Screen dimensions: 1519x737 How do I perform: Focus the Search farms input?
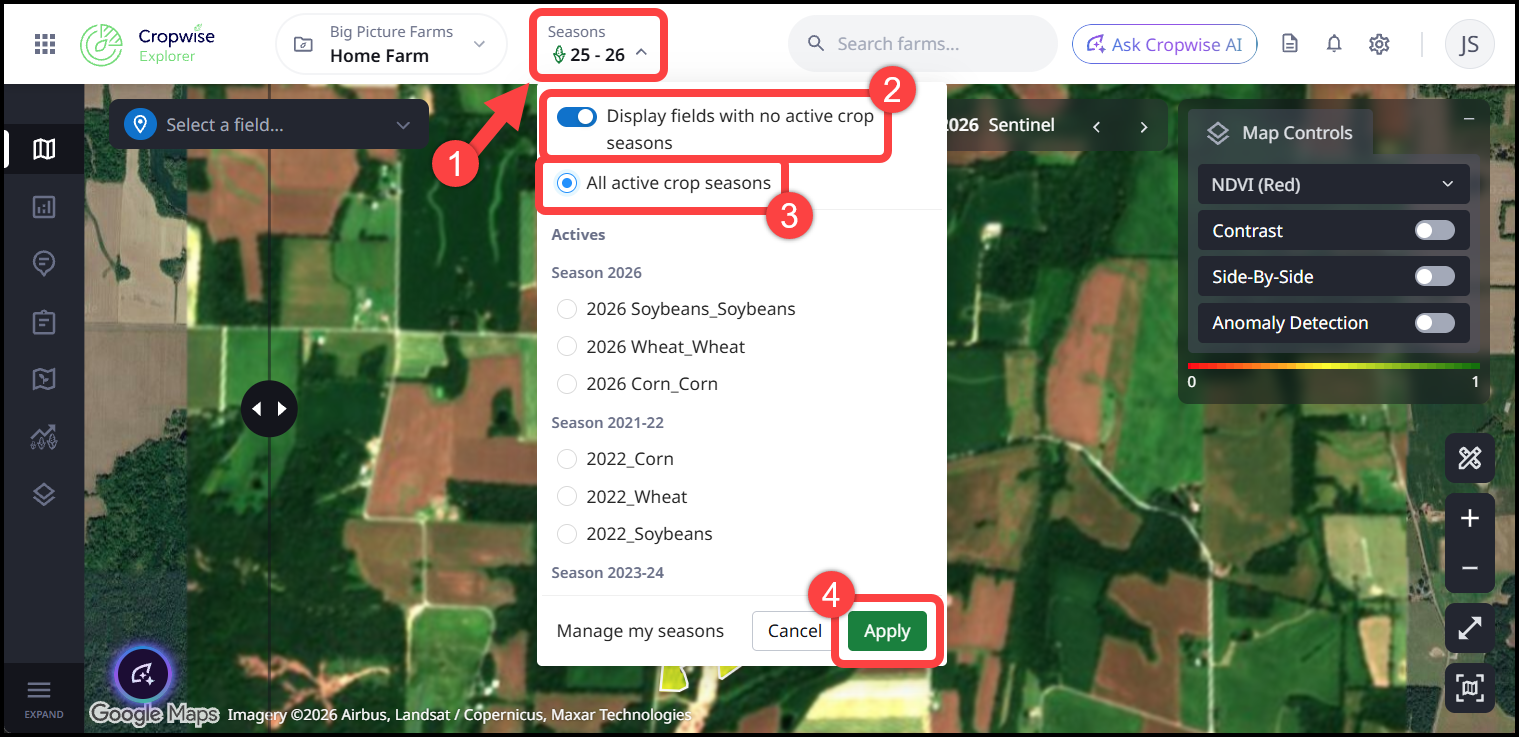click(922, 44)
